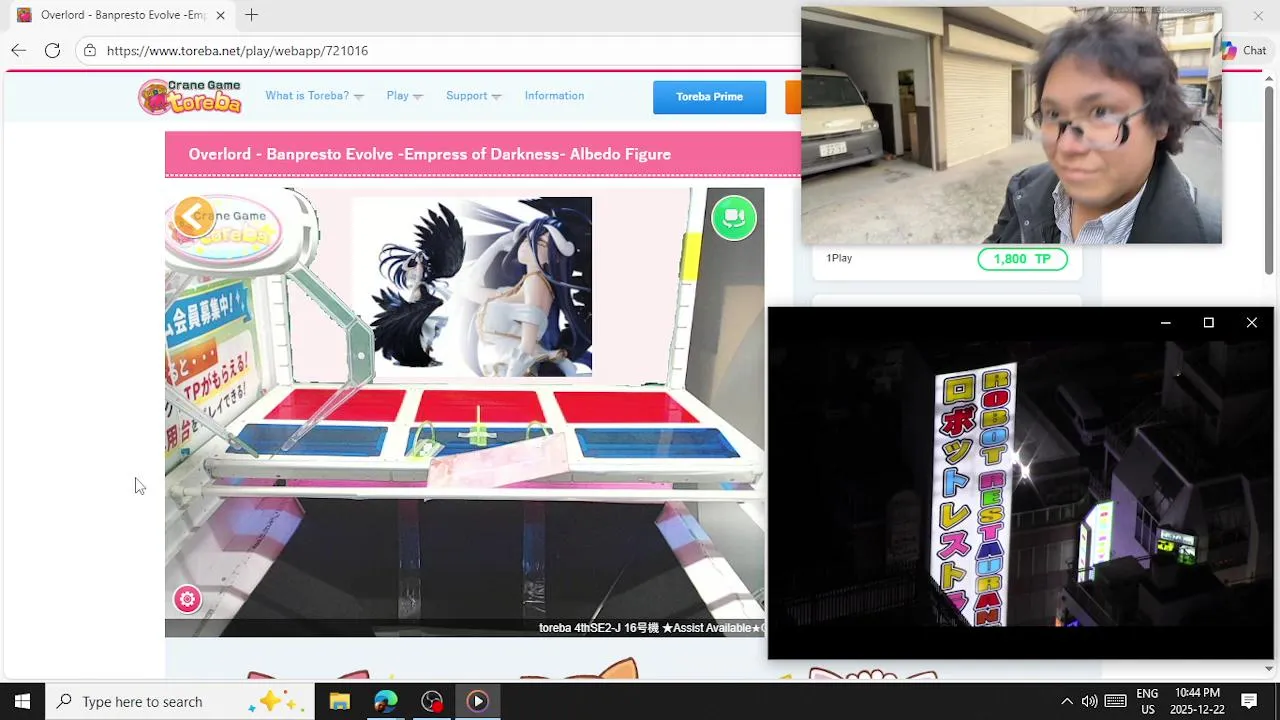Open File Explorer from the taskbar
This screenshot has width=1280, height=720.
(339, 701)
